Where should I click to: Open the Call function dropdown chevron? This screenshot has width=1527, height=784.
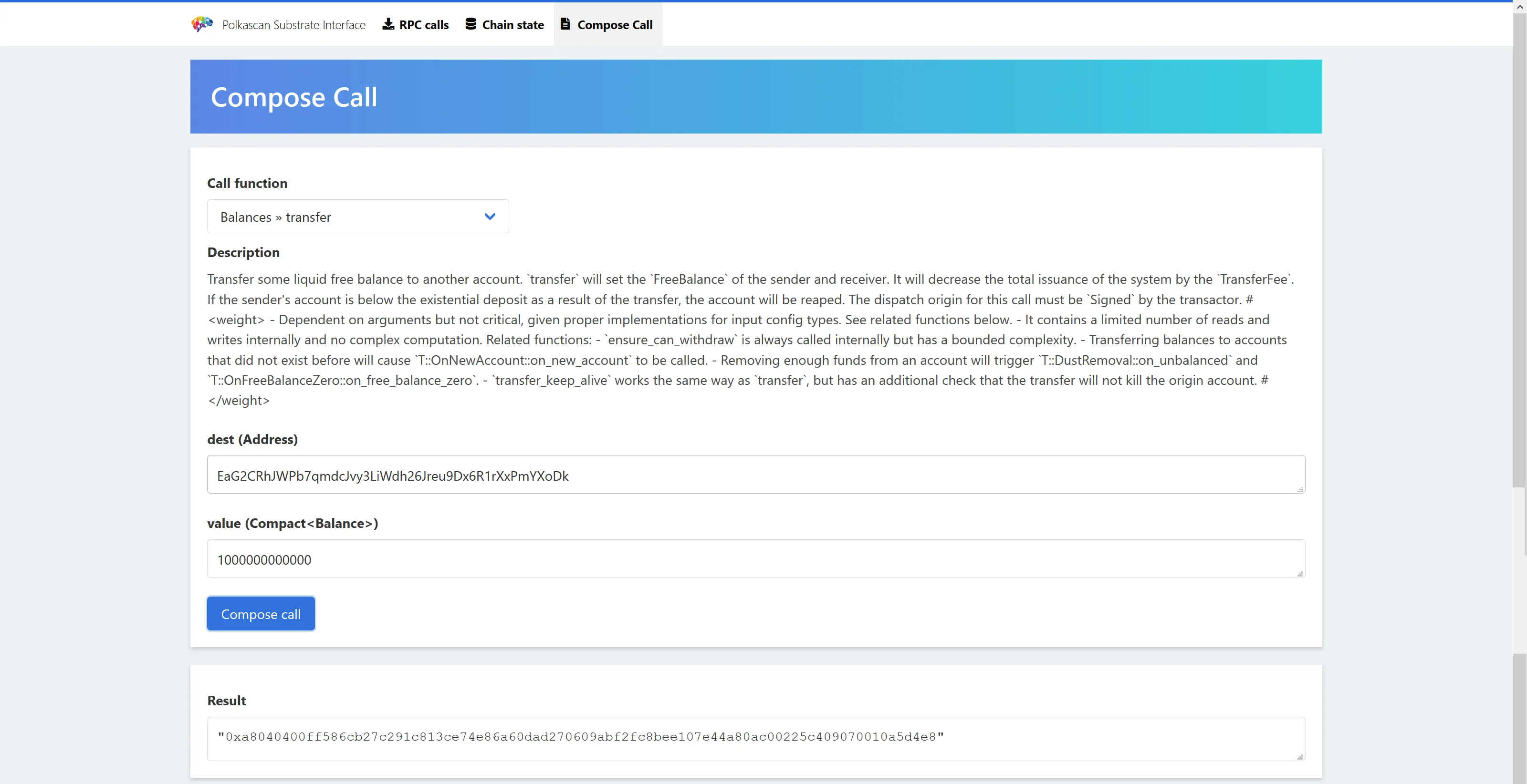490,217
